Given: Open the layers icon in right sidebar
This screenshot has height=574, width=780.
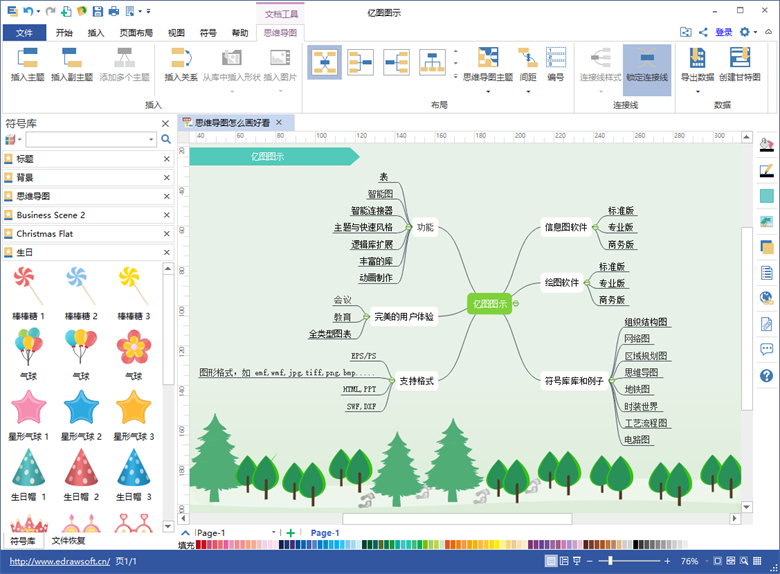Looking at the screenshot, I should tap(767, 247).
